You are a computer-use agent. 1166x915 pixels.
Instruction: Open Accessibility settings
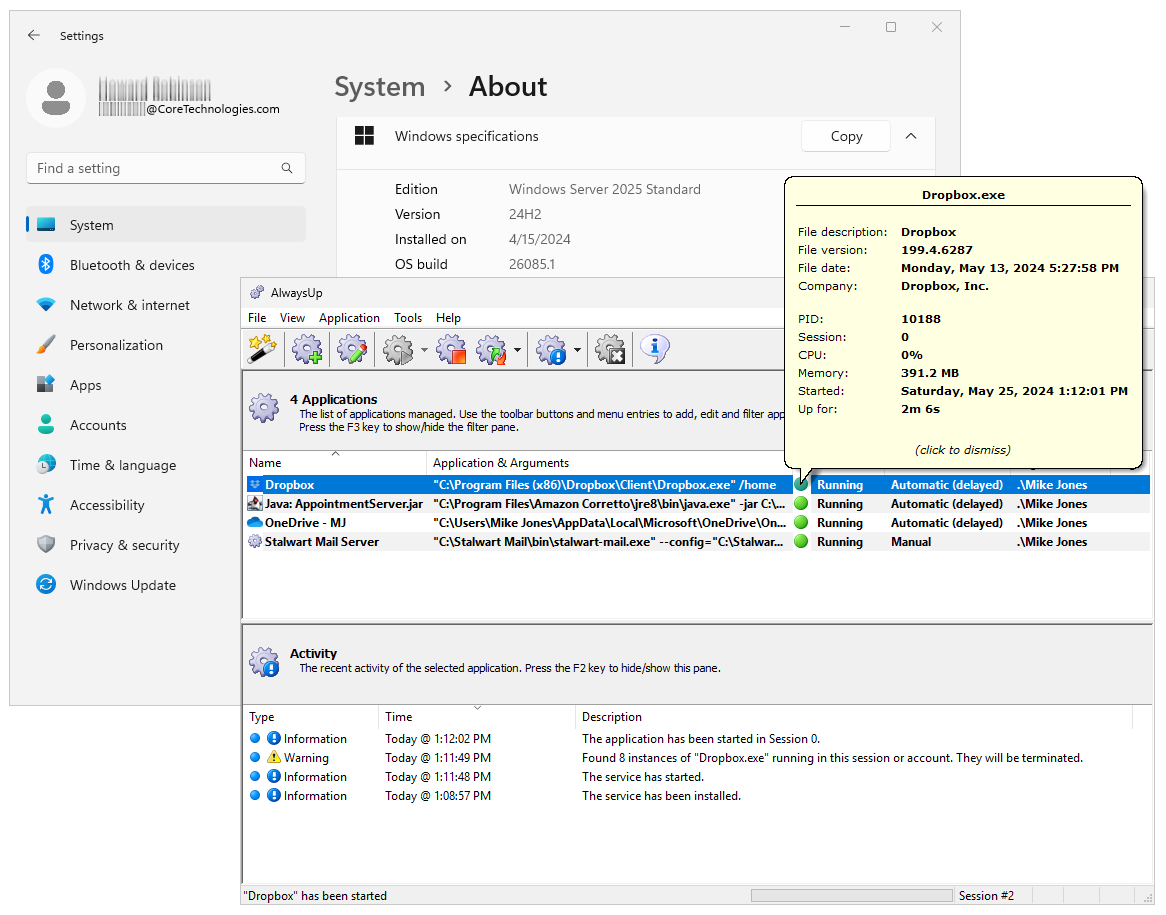tap(106, 505)
